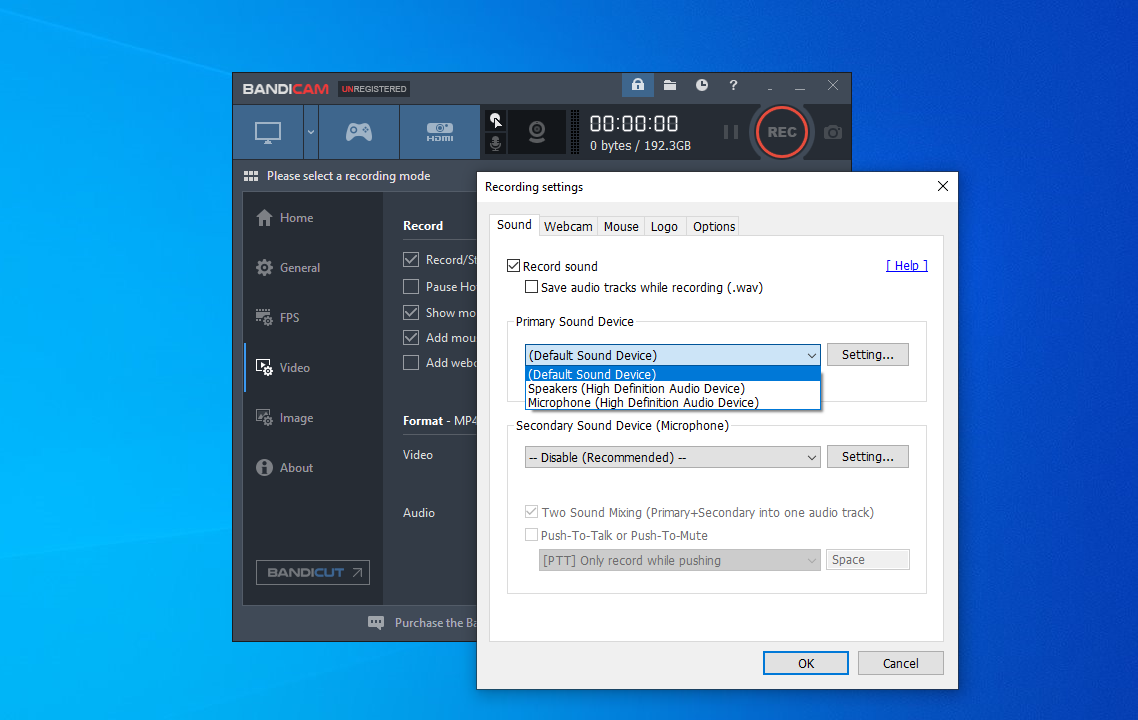
Task: Open the Mouse tab in Recording settings
Action: [620, 226]
